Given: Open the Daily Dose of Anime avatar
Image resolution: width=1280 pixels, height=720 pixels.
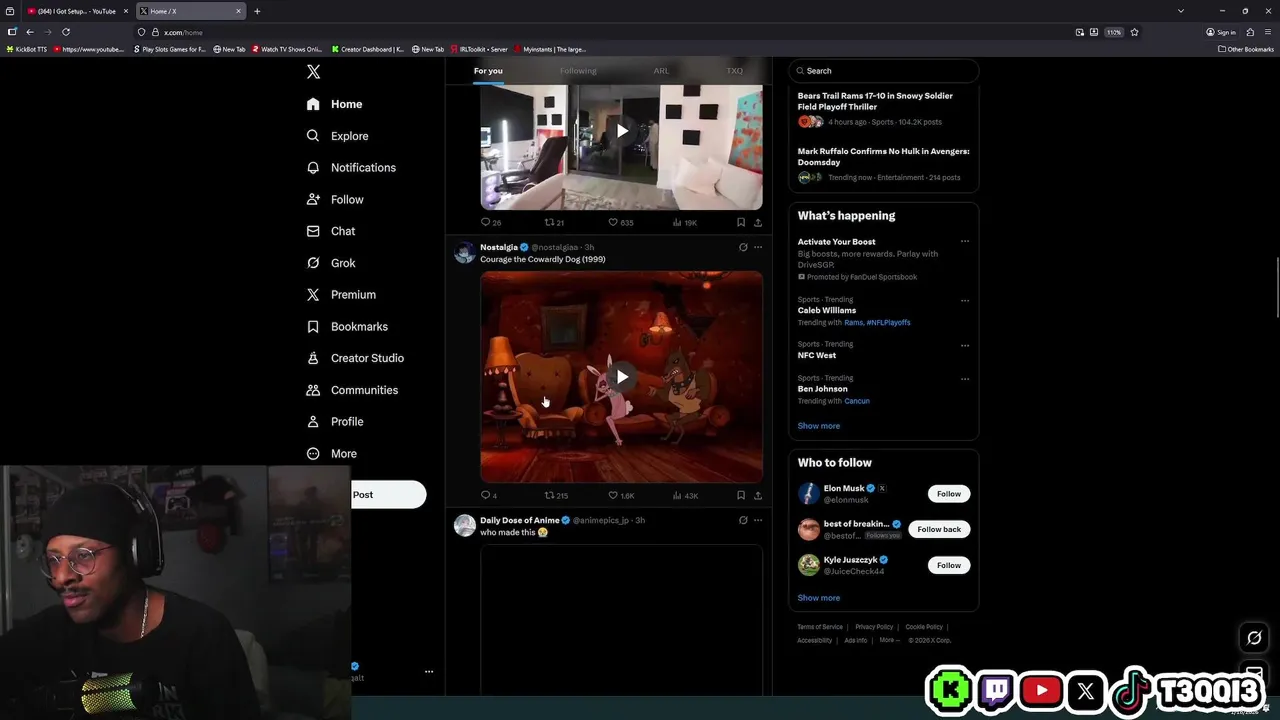Looking at the screenshot, I should pos(465,525).
